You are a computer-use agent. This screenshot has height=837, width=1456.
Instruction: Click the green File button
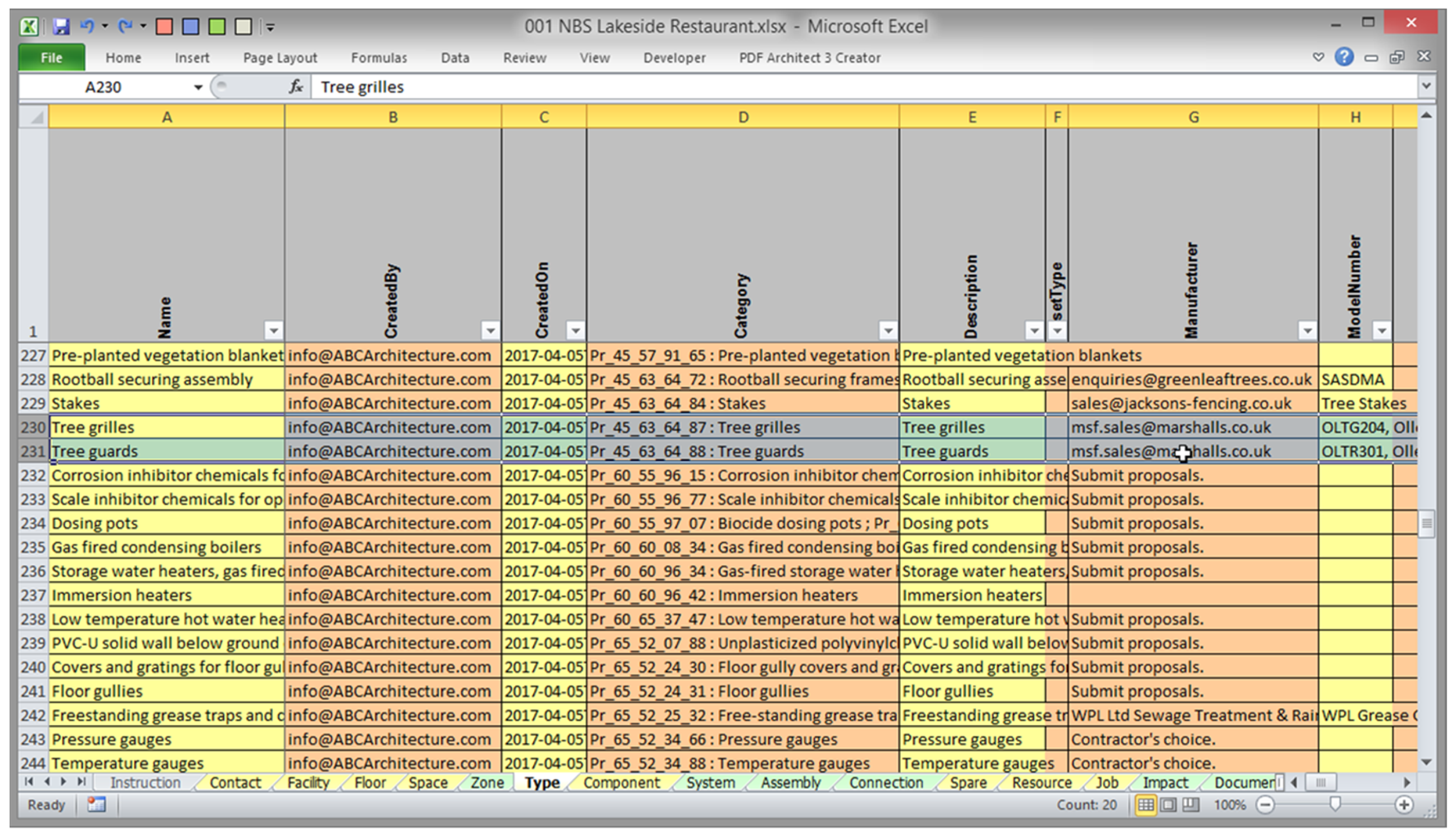coord(51,58)
